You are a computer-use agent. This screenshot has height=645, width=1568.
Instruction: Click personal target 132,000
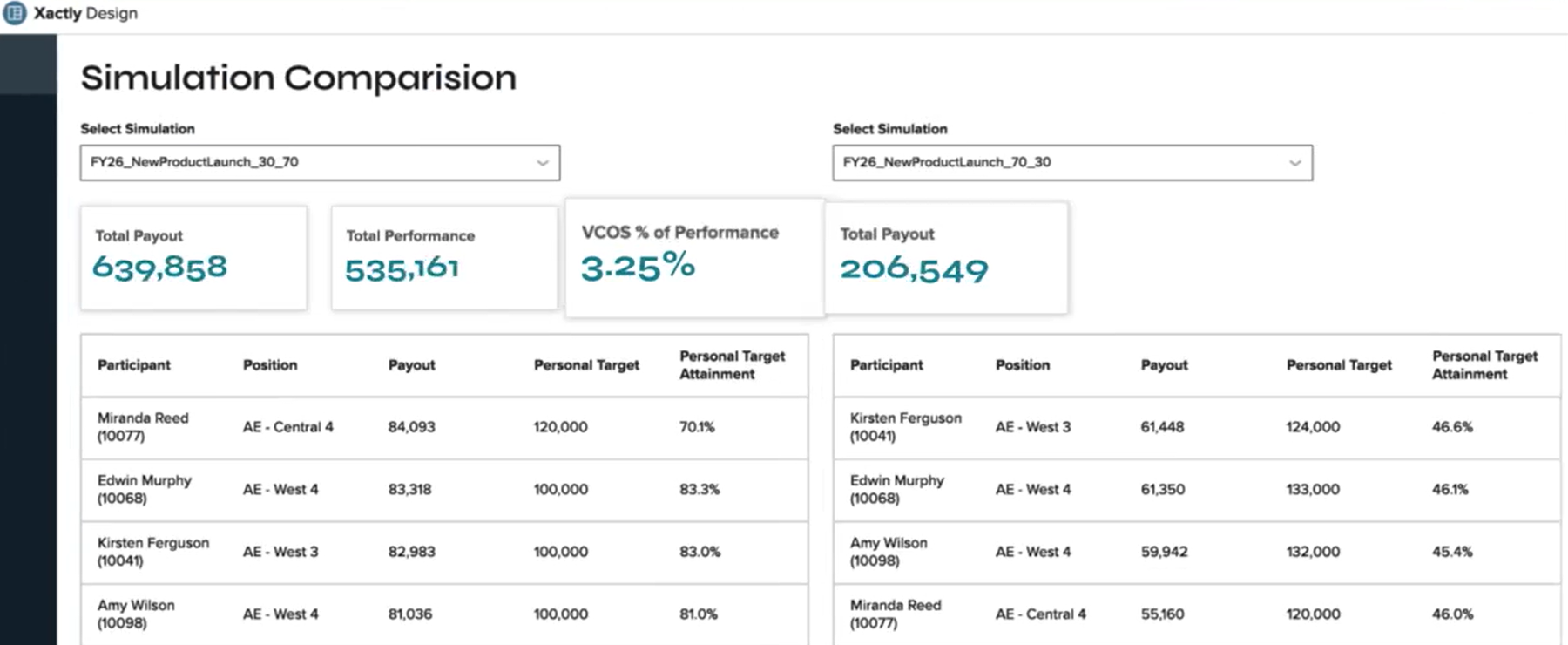[1313, 552]
